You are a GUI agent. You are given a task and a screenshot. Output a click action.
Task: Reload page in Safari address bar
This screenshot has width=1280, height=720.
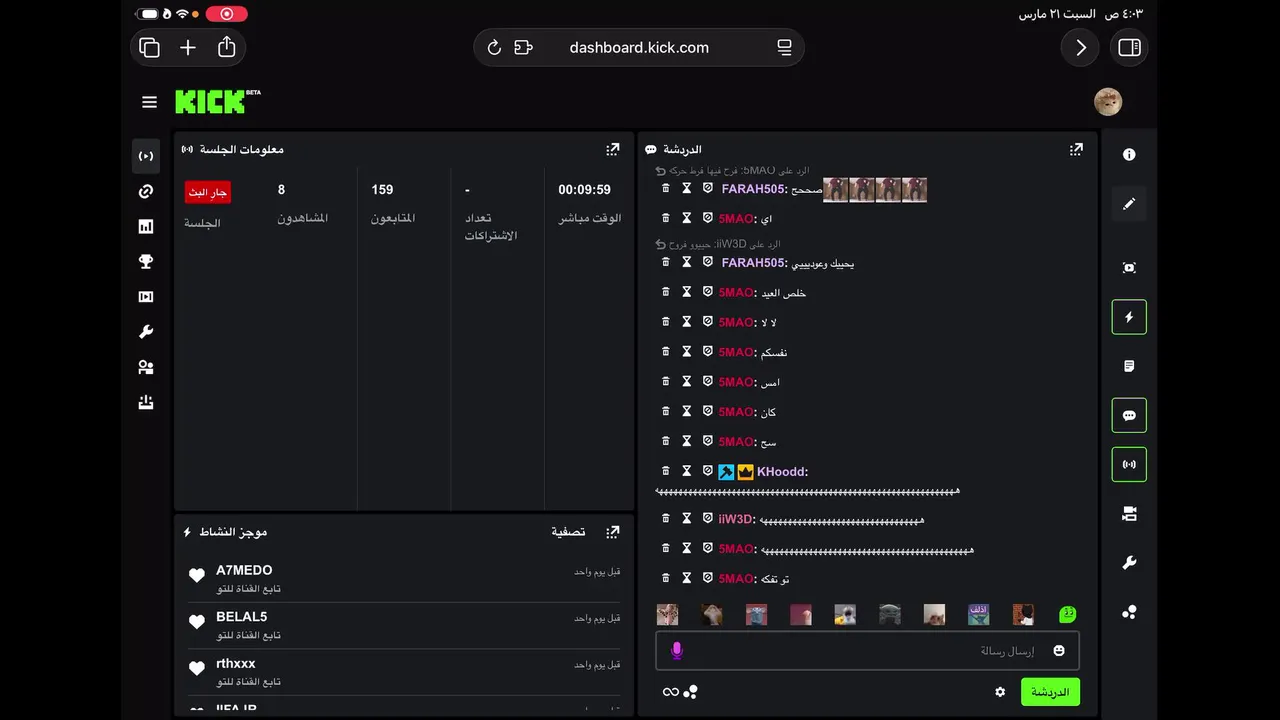pyautogui.click(x=494, y=48)
